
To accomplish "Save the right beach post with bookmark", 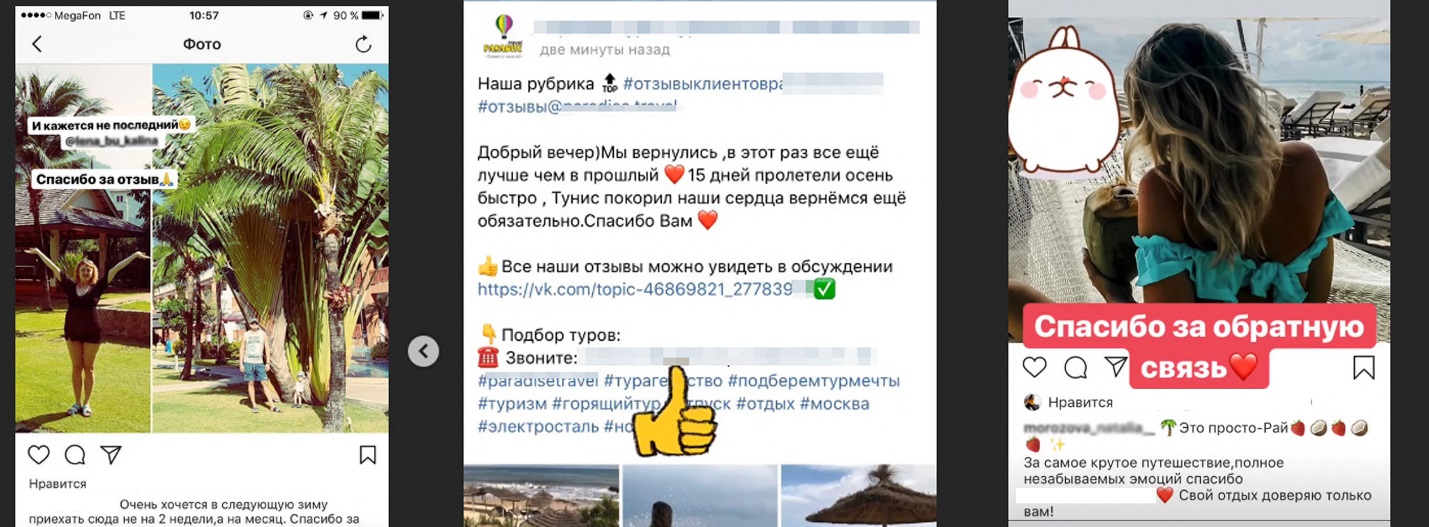I will 1364,367.
